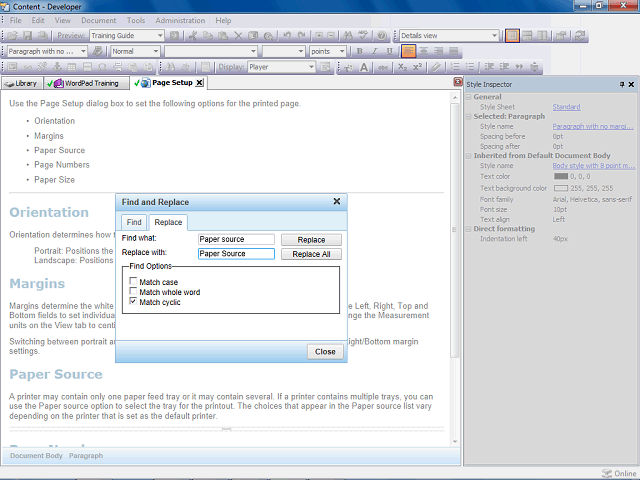Switch to vertical split layout
Image resolution: width=640 pixels, height=480 pixels.
click(x=542, y=36)
